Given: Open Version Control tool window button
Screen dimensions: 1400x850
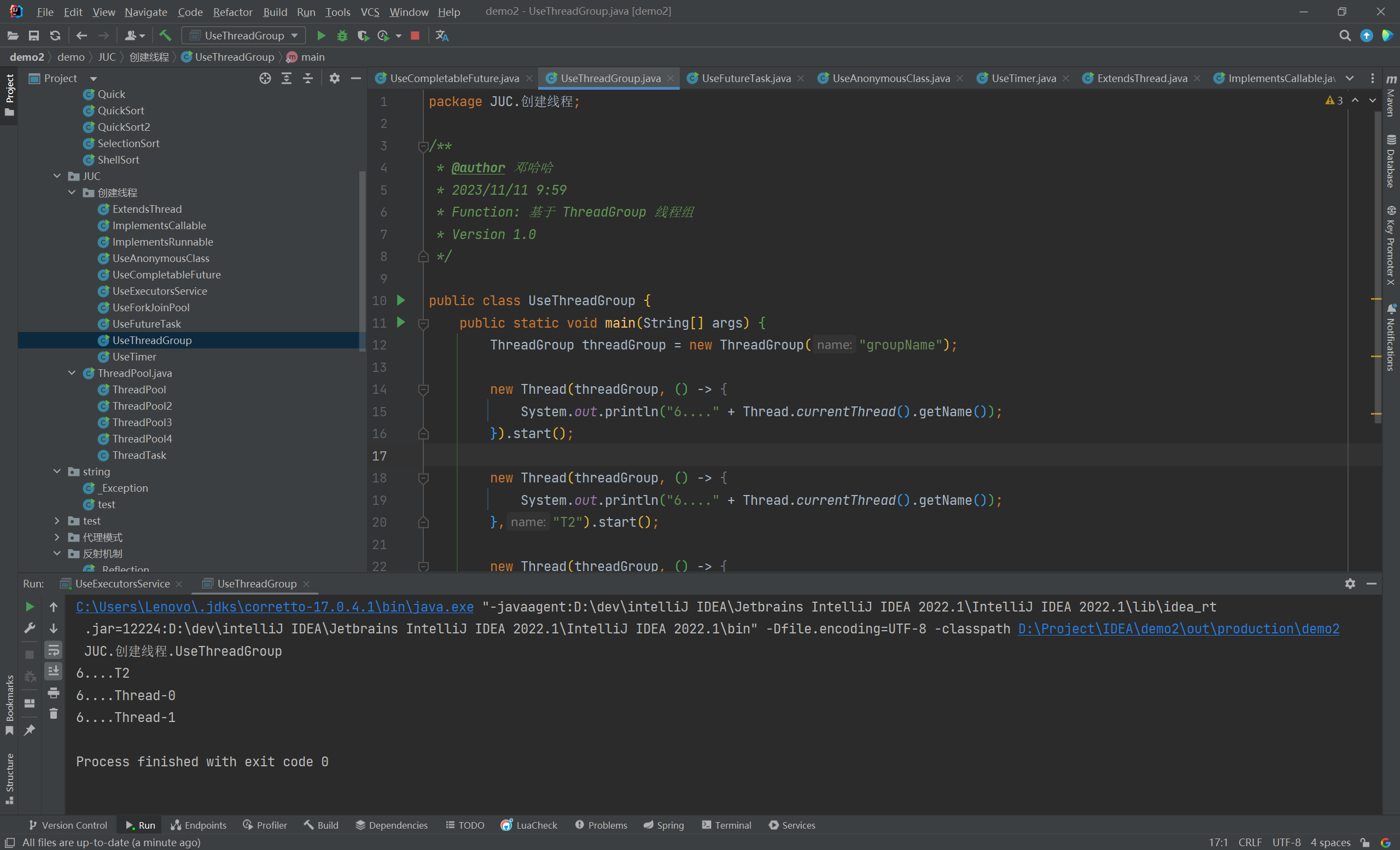Looking at the screenshot, I should 68,824.
